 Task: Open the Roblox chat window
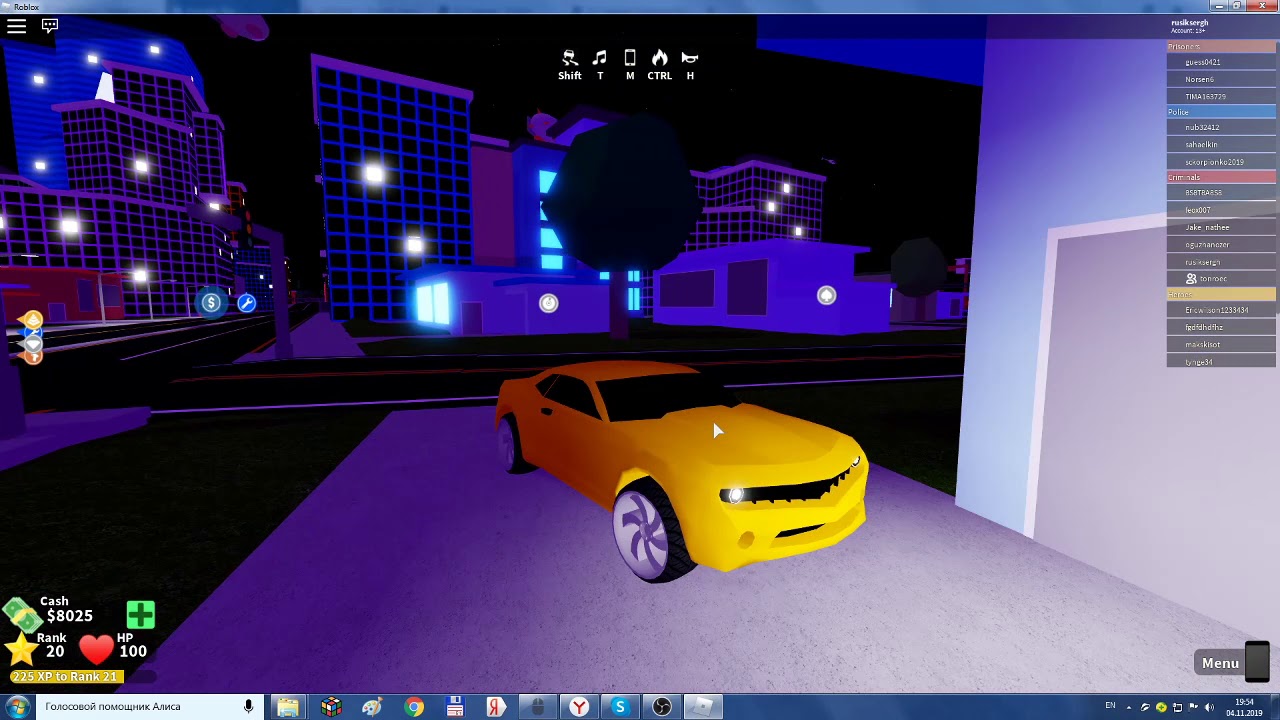(x=49, y=26)
